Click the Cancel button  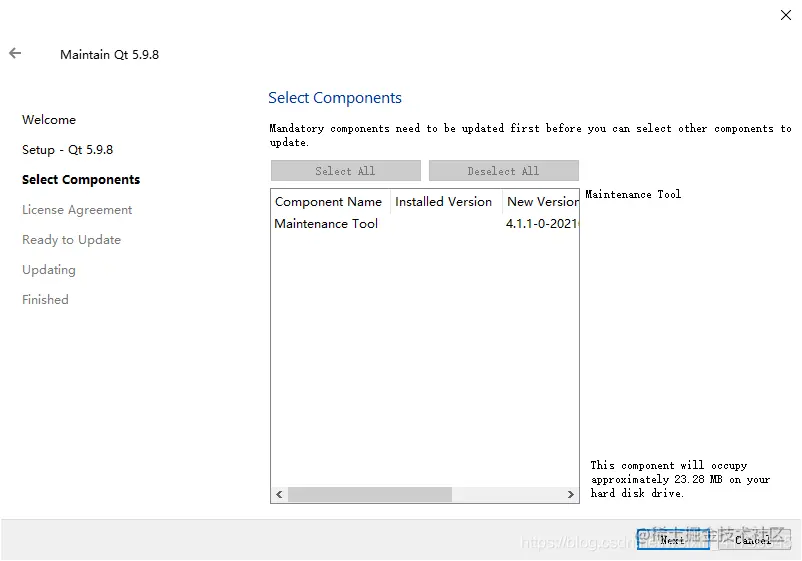point(754,540)
